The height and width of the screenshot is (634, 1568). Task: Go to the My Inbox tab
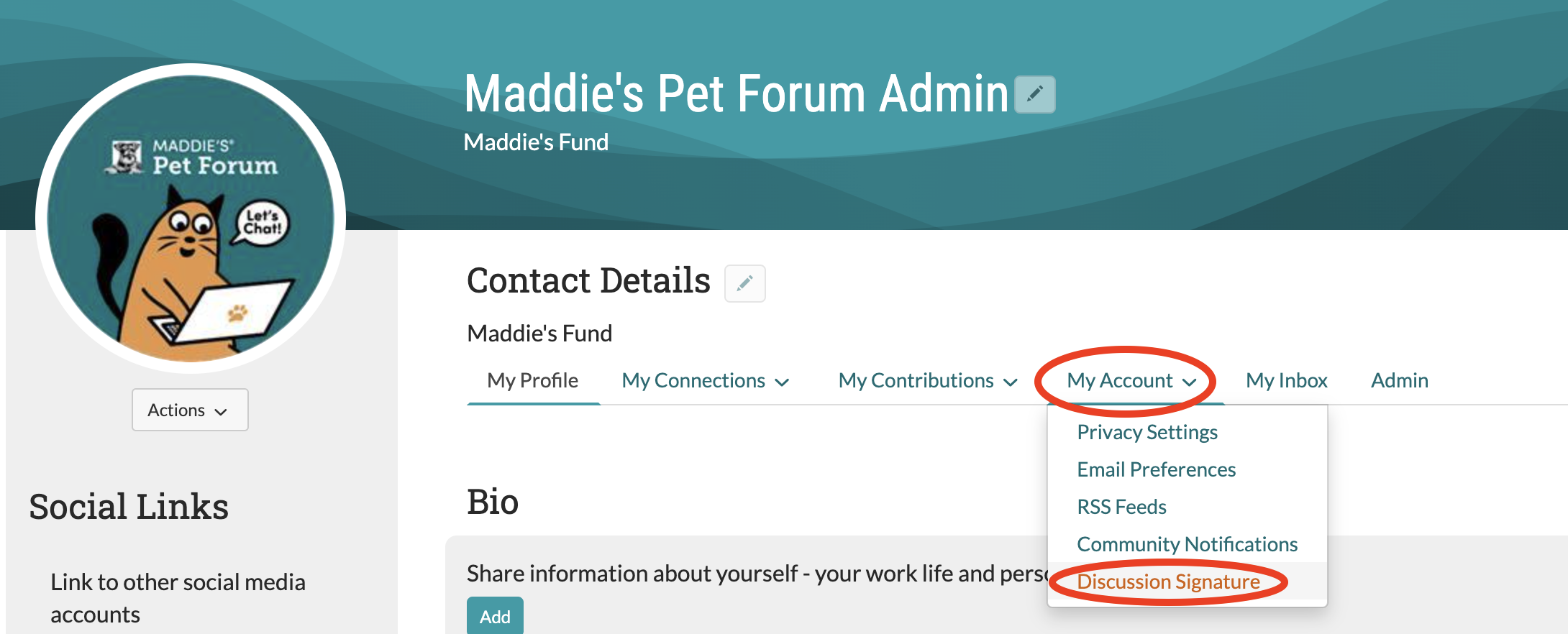(1286, 380)
